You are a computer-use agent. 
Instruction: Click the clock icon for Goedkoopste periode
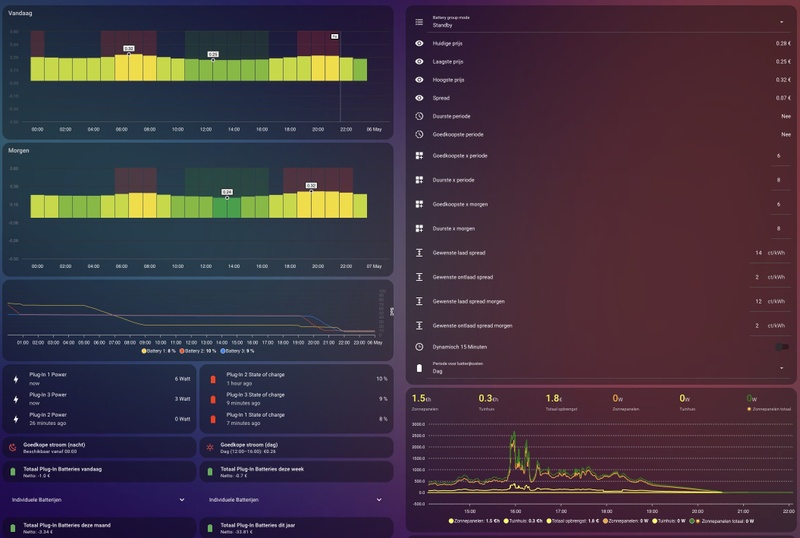(x=419, y=134)
